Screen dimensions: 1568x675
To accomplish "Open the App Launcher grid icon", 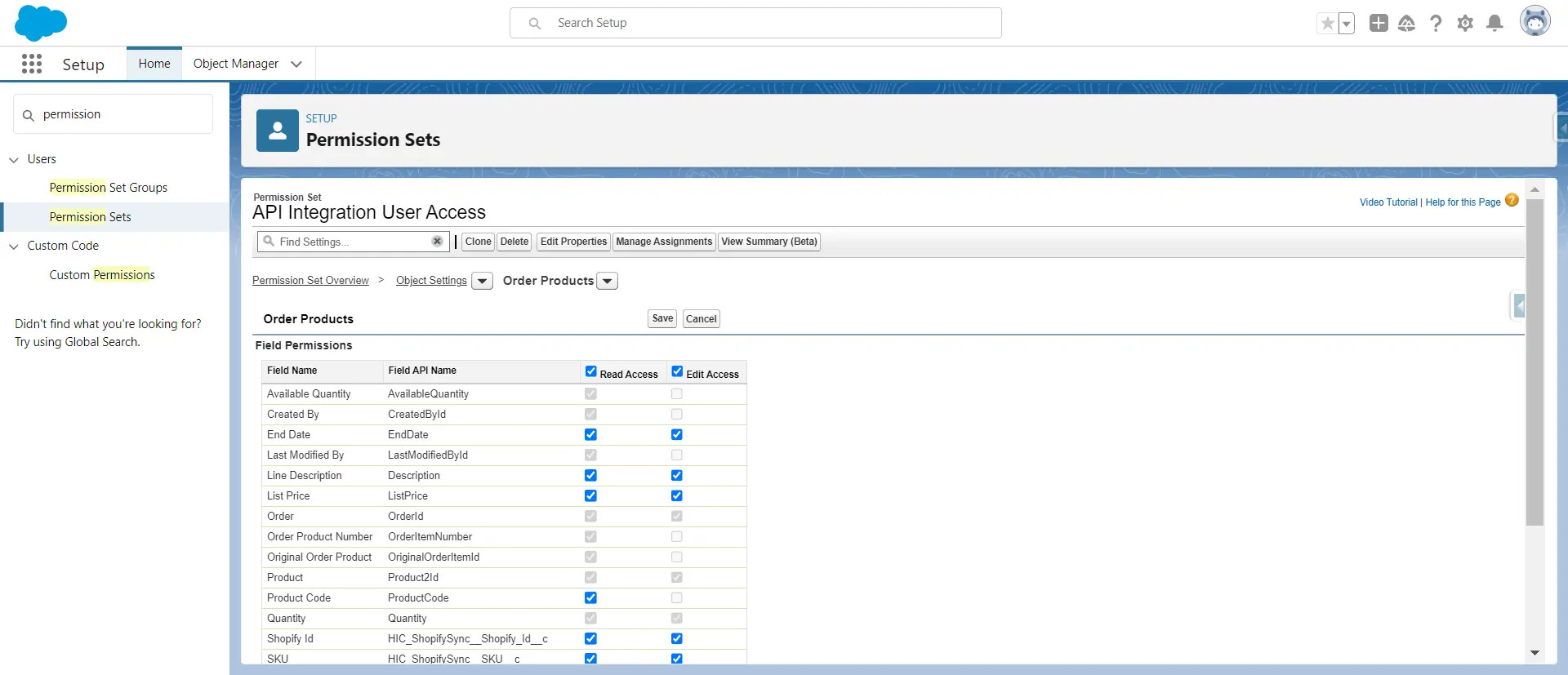I will tap(32, 64).
